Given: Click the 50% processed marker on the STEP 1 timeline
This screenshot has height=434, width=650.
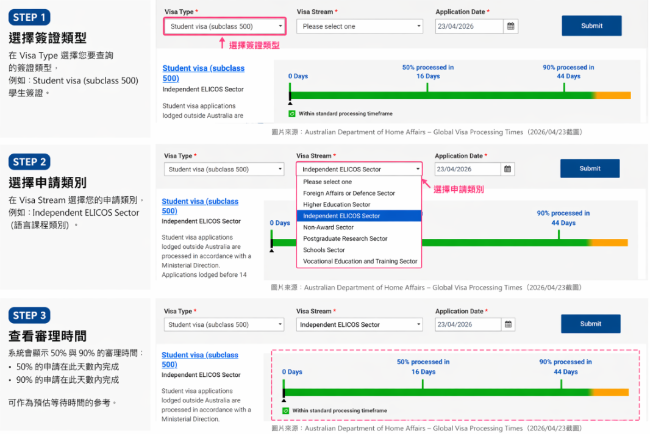Looking at the screenshot, I should coord(427,88).
